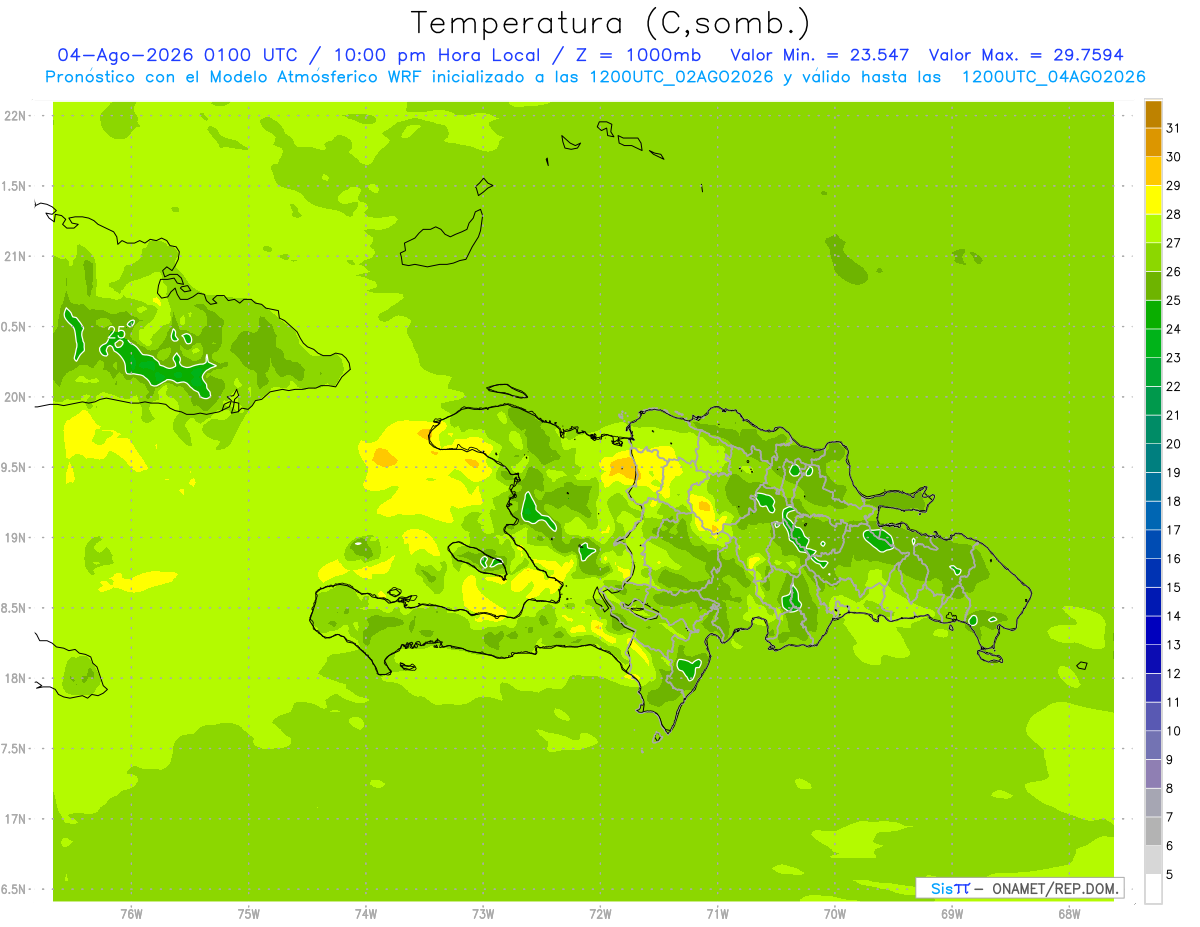The height and width of the screenshot is (927, 1200).
Task: Click the colorbar label "24"
Action: (x=1174, y=329)
